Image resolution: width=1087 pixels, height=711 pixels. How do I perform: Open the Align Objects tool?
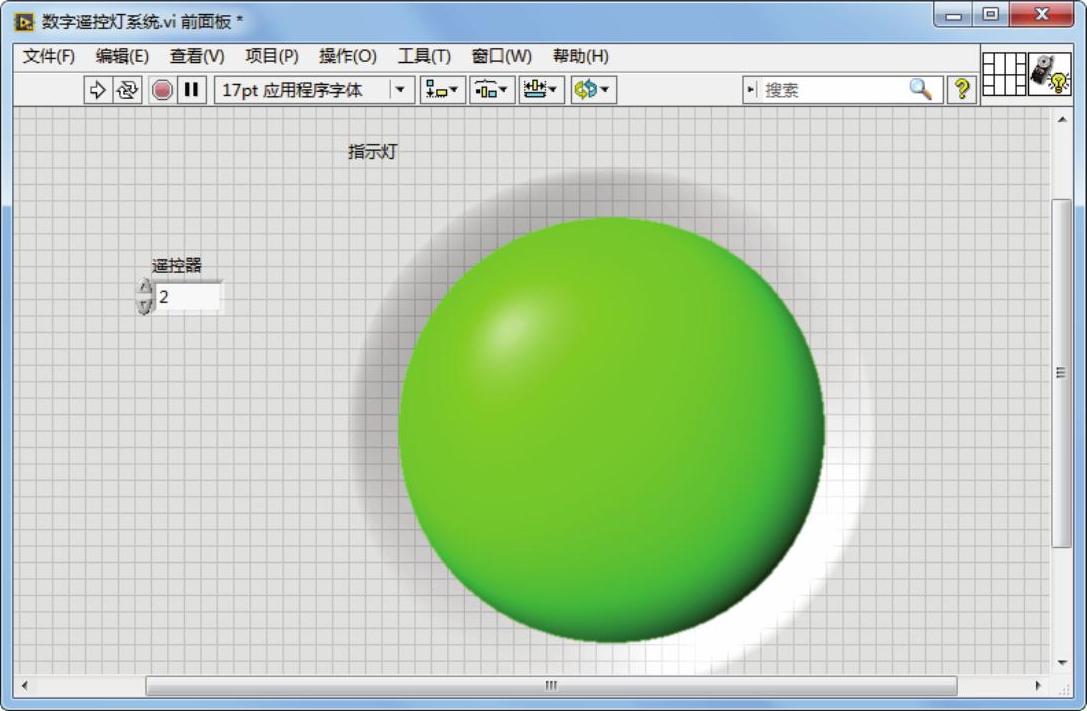pyautogui.click(x=442, y=90)
